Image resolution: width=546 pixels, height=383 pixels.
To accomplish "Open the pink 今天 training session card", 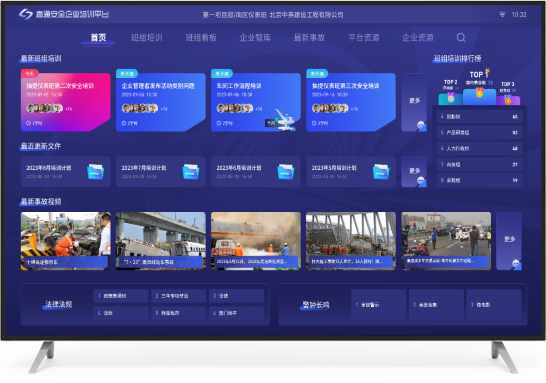I will point(65,102).
